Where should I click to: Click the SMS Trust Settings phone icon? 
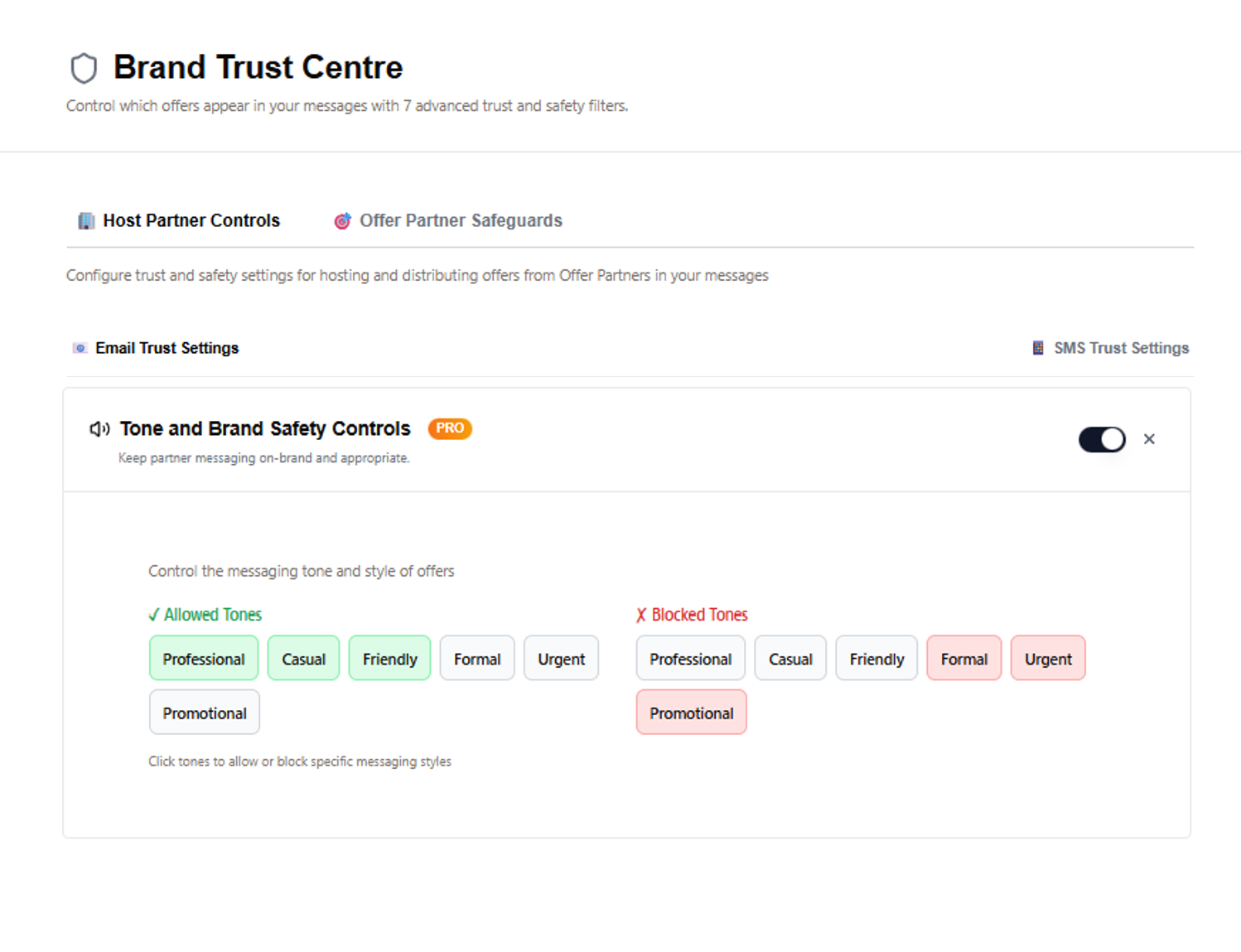pyautogui.click(x=1038, y=348)
